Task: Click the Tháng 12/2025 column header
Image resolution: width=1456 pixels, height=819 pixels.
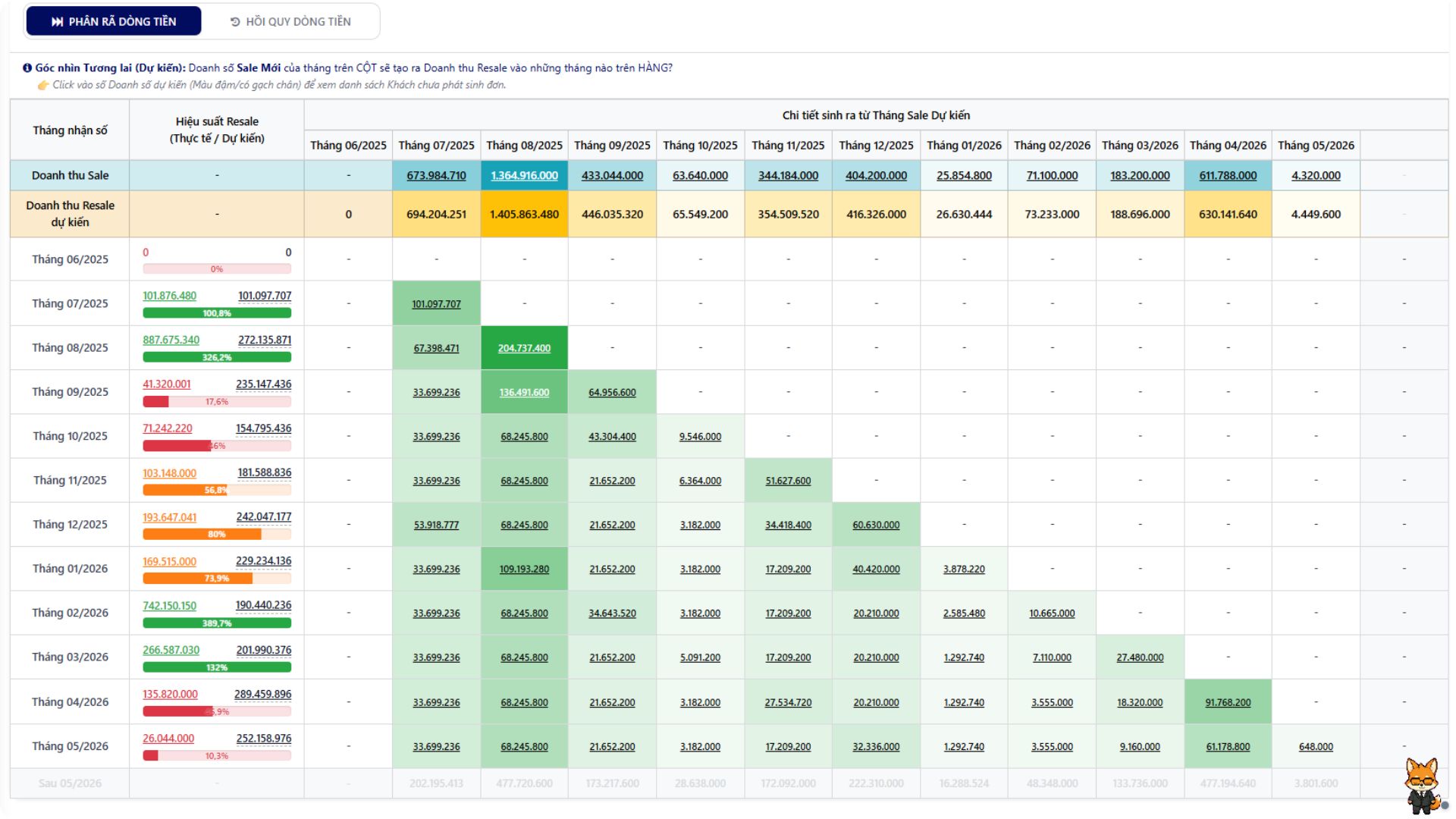Action: click(876, 145)
